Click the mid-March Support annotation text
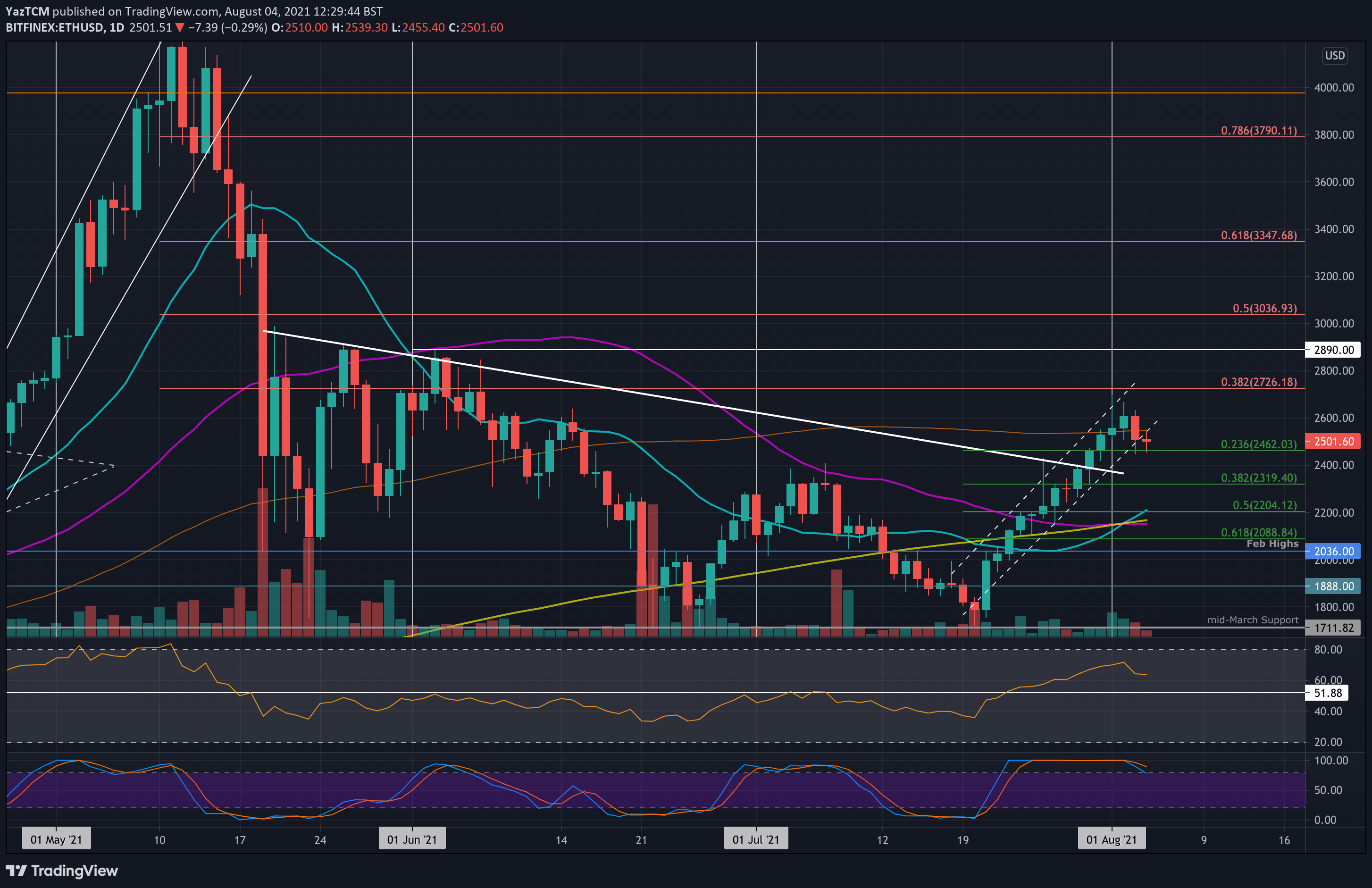The width and height of the screenshot is (1372, 888). (1253, 620)
